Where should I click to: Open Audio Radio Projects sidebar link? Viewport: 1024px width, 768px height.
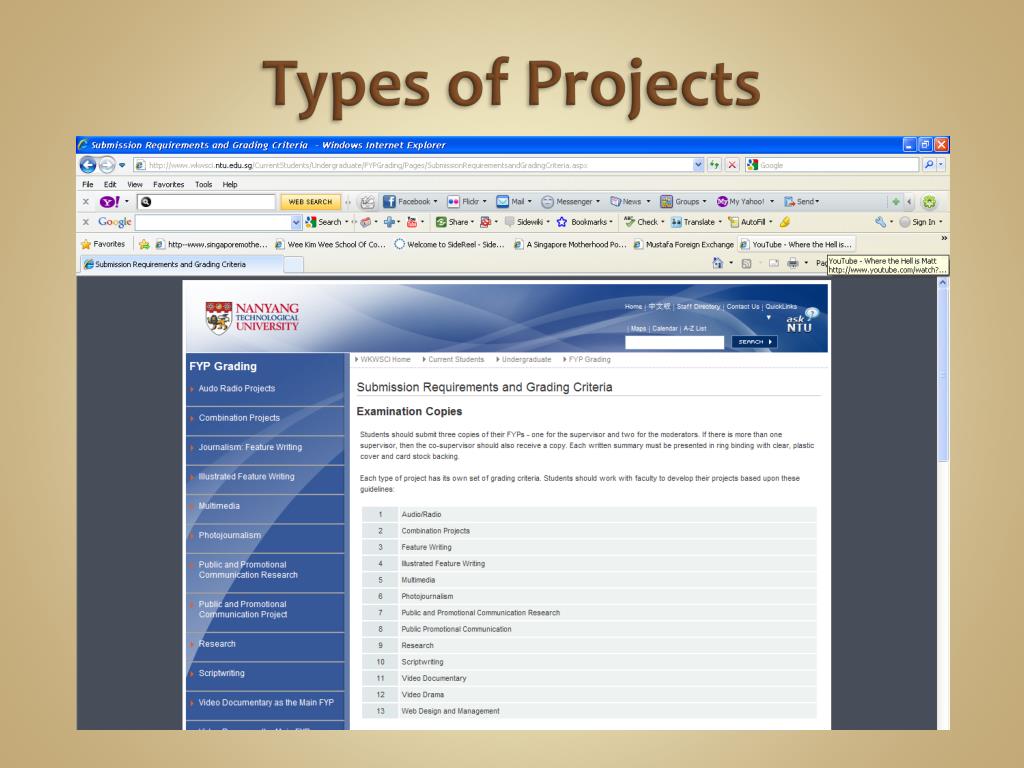pos(236,388)
